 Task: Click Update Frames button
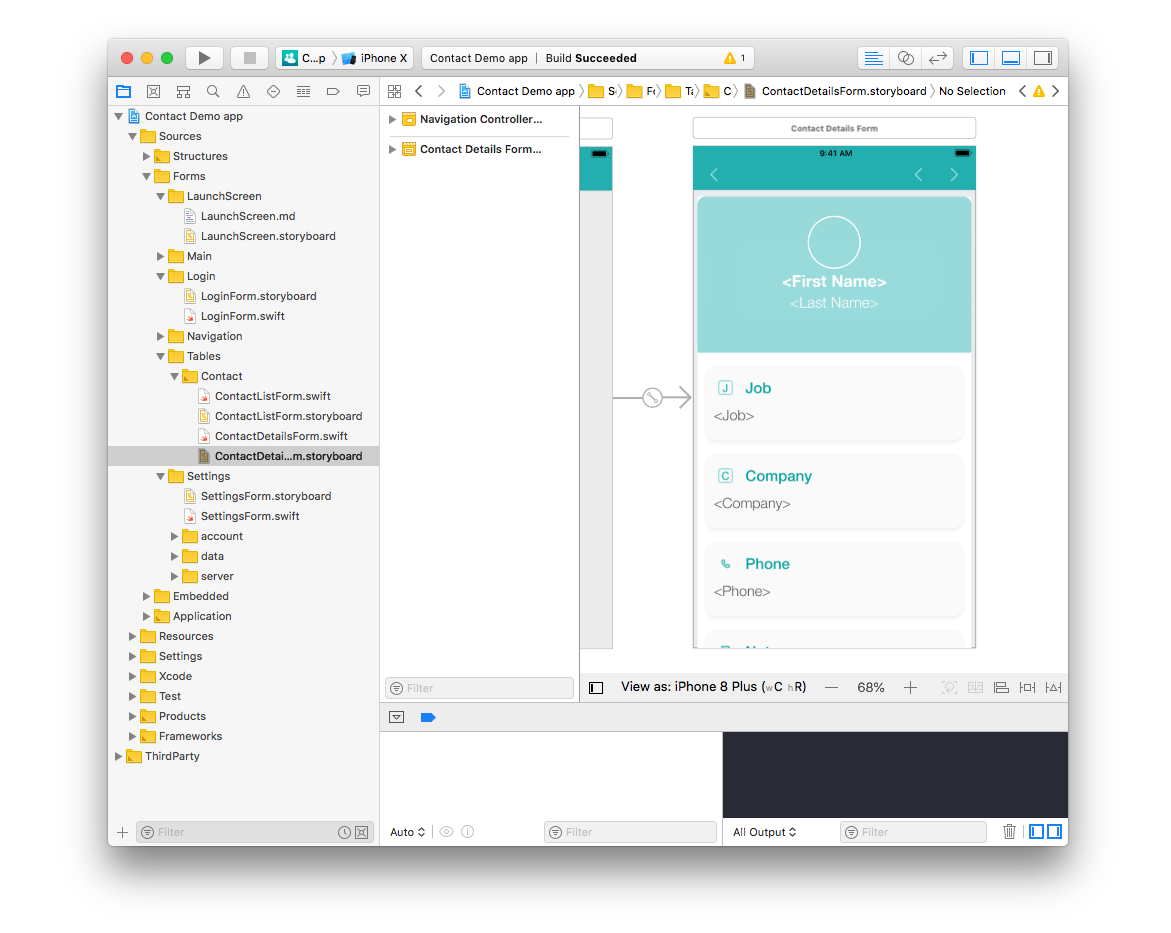coord(949,687)
